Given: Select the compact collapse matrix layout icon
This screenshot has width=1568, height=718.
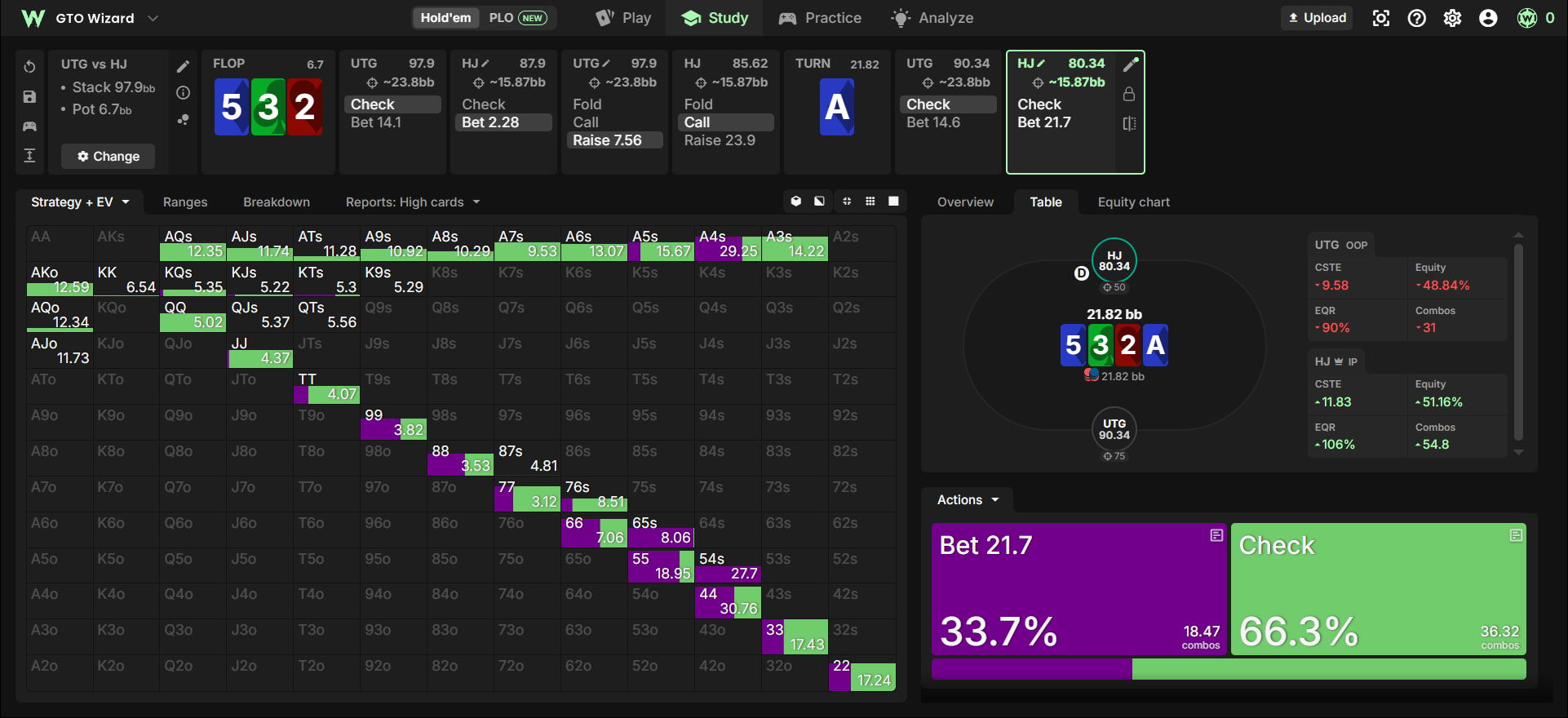Looking at the screenshot, I should (x=847, y=201).
